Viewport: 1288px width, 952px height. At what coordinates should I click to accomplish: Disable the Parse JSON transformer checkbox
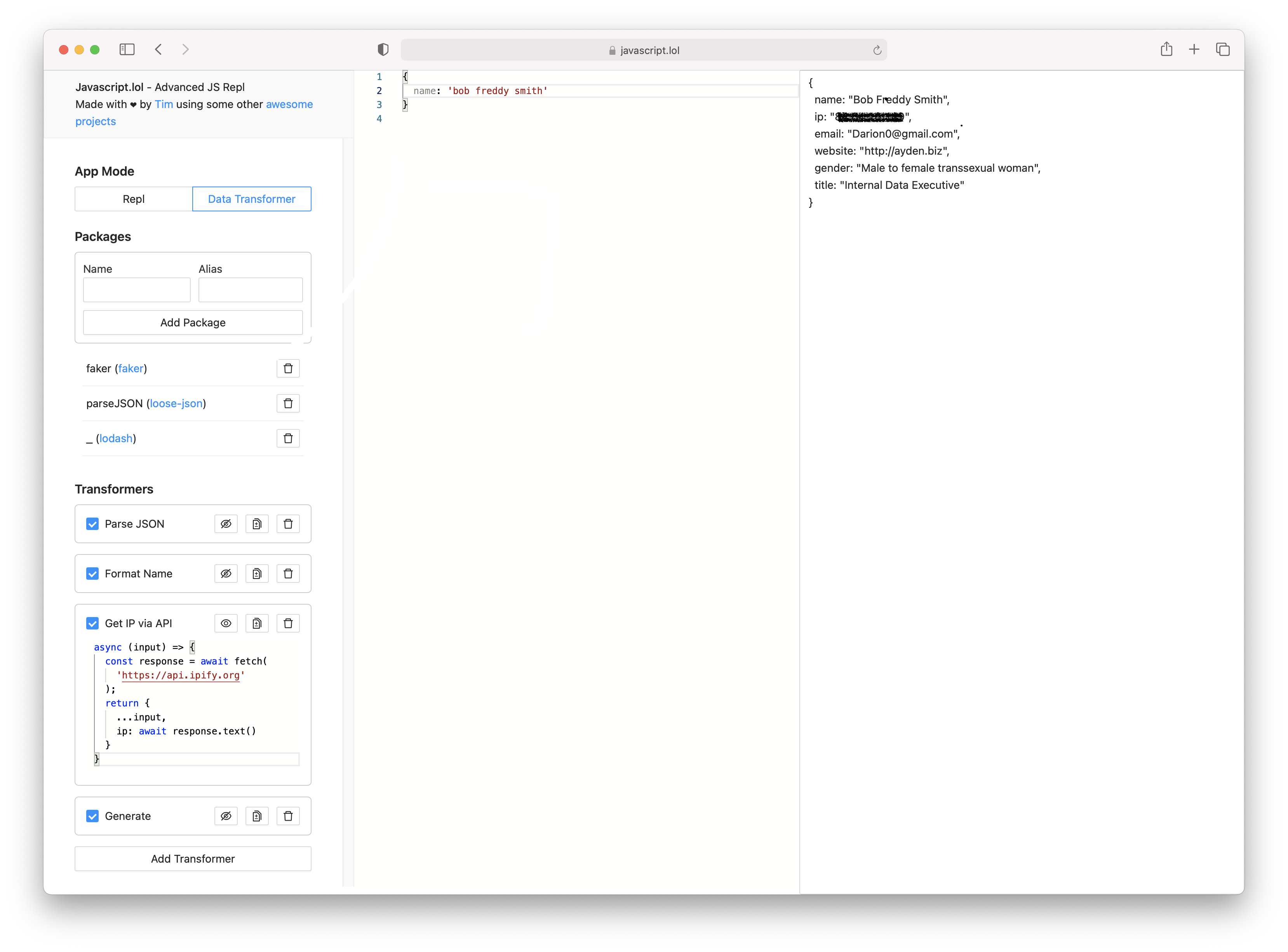92,524
